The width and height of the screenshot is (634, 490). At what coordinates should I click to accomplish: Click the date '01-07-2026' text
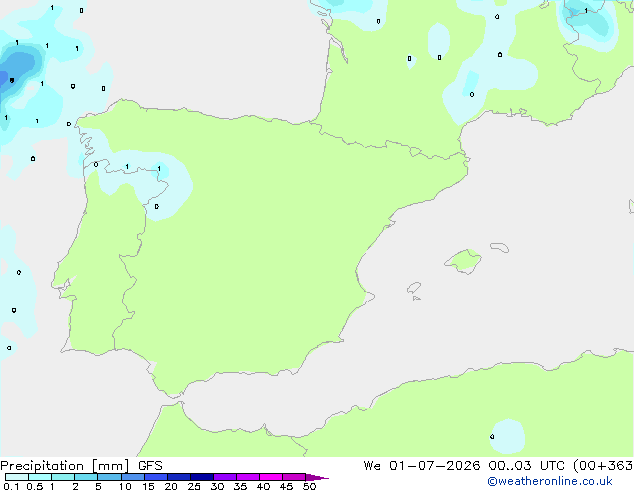click(435, 466)
